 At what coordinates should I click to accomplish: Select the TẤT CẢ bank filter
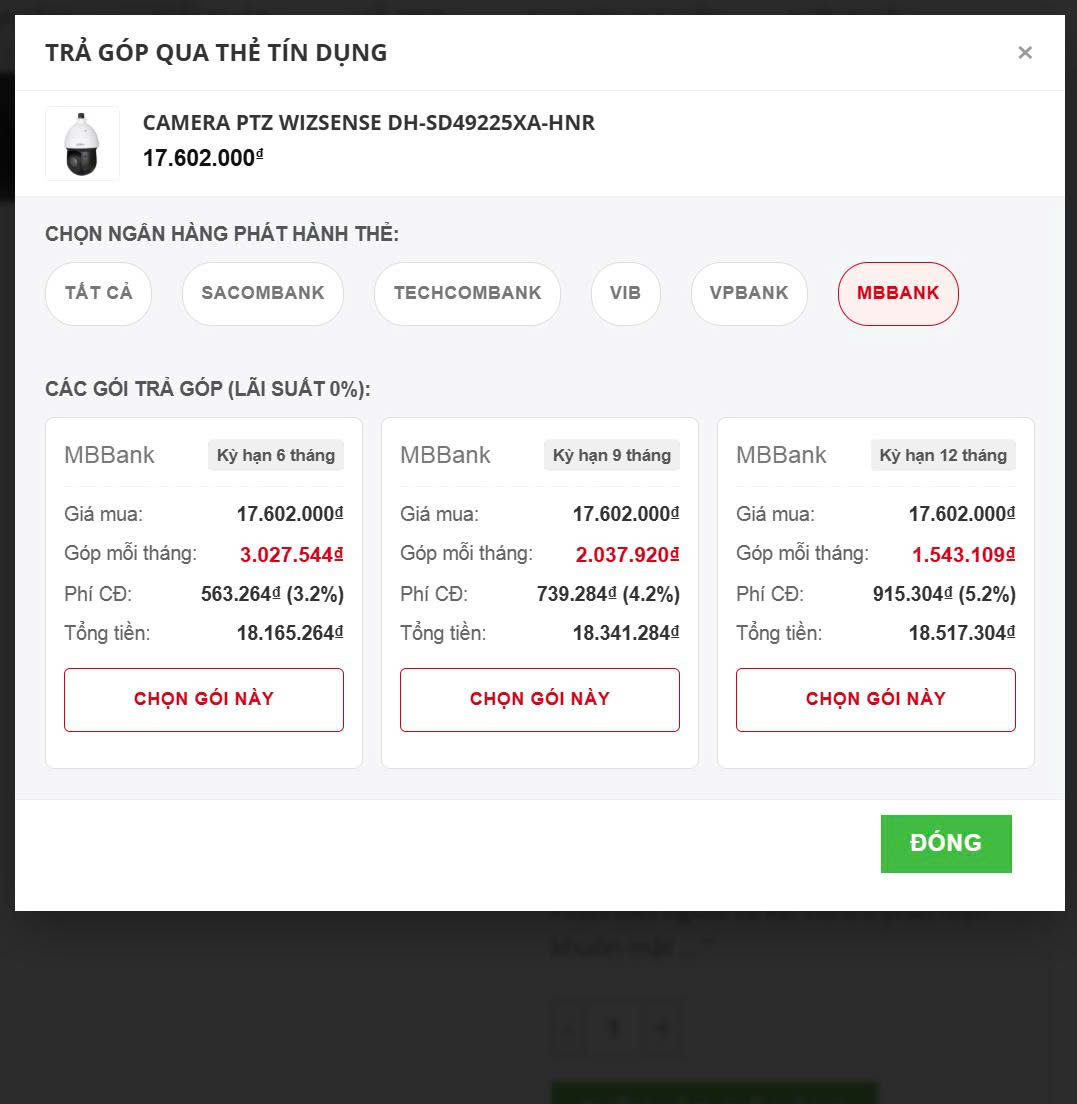point(98,293)
